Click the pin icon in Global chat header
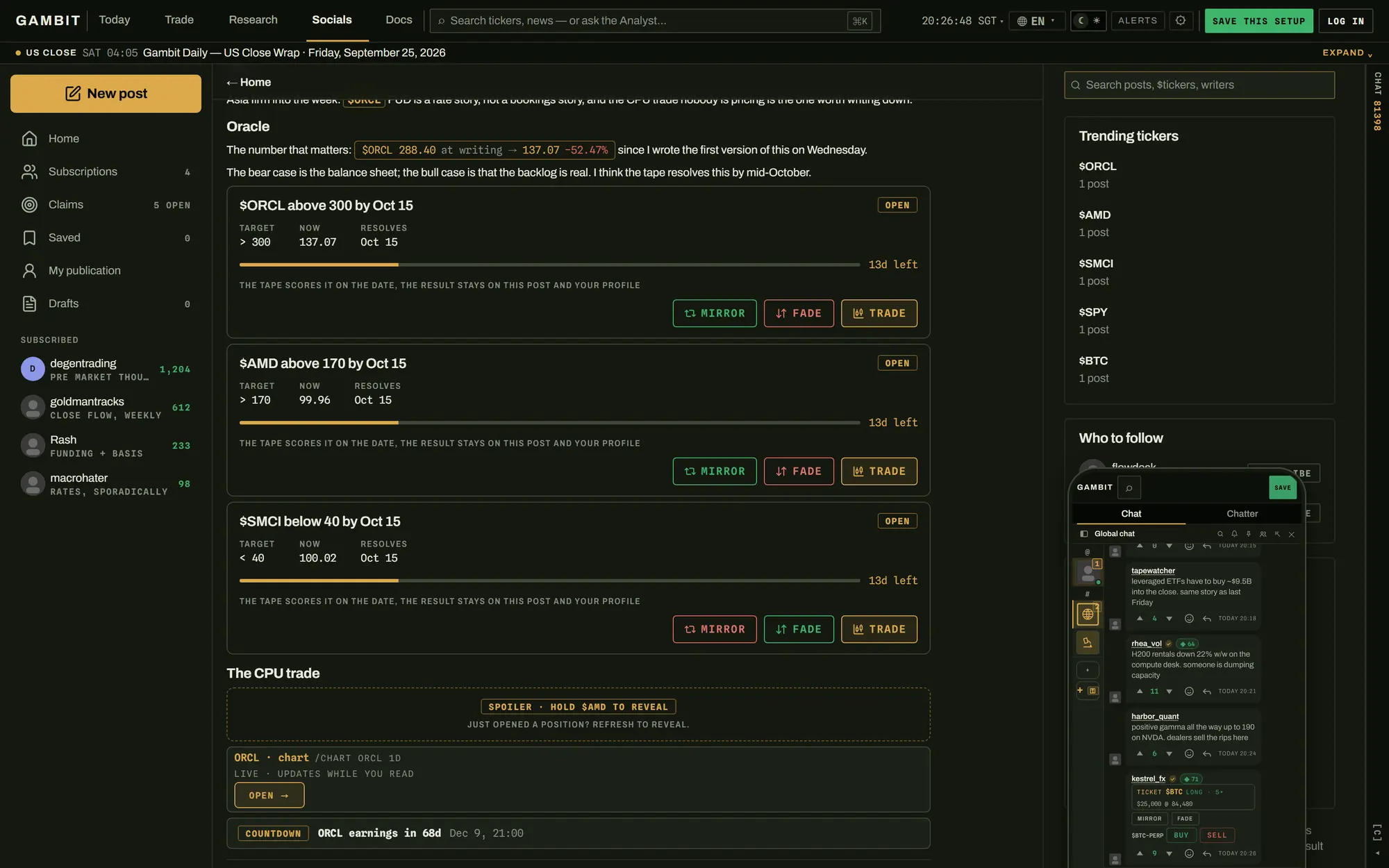1389x868 pixels. 1249,534
